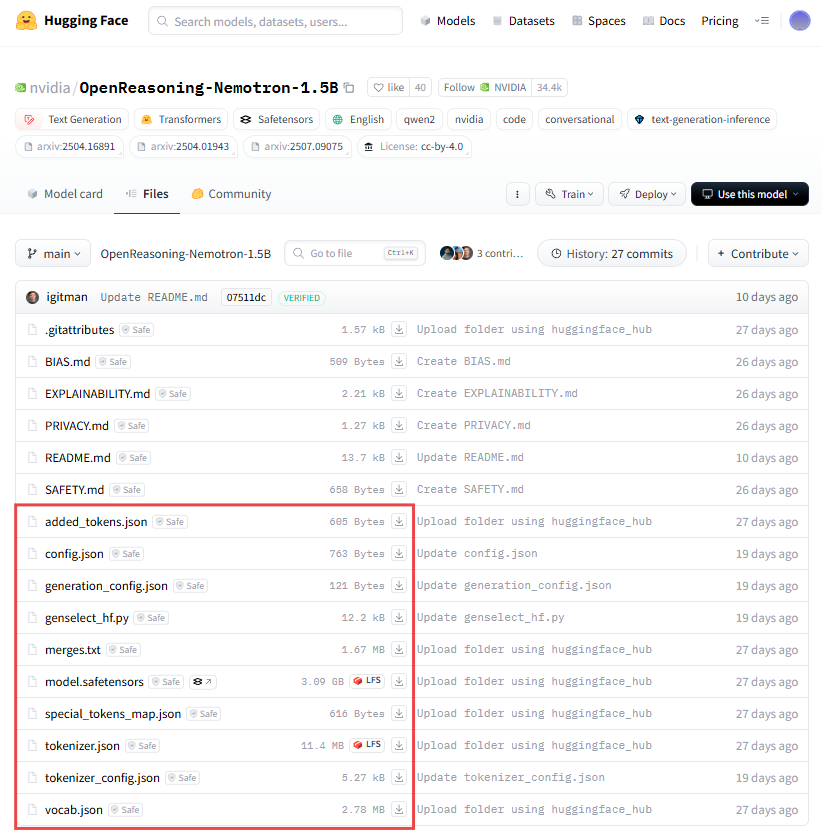
Task: Expand the Deploy dropdown
Action: pos(647,194)
